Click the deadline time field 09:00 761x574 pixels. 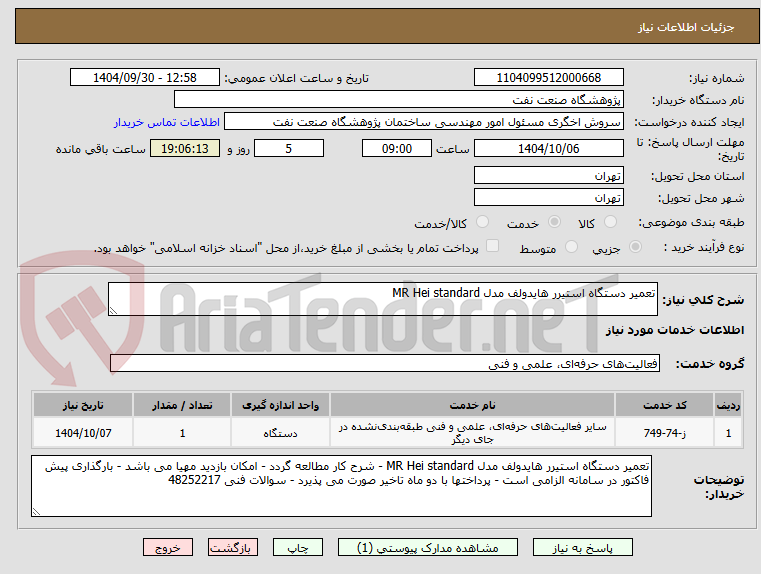[397, 148]
